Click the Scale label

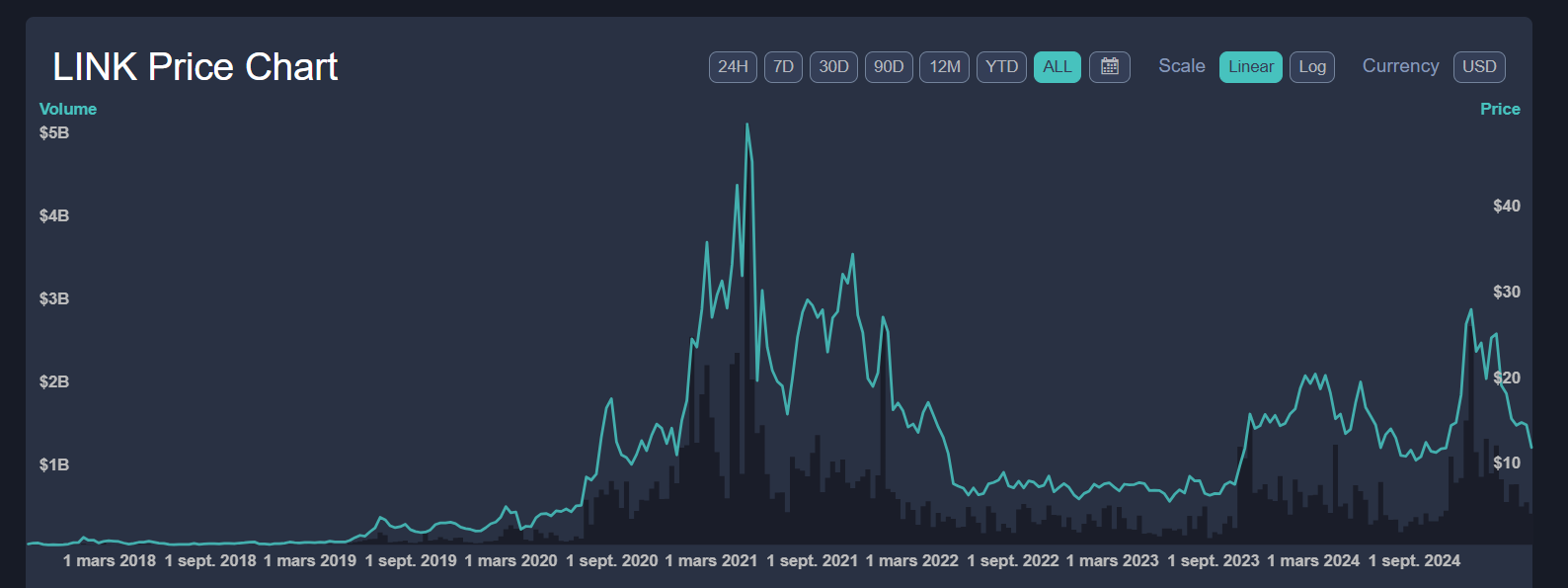[1182, 66]
